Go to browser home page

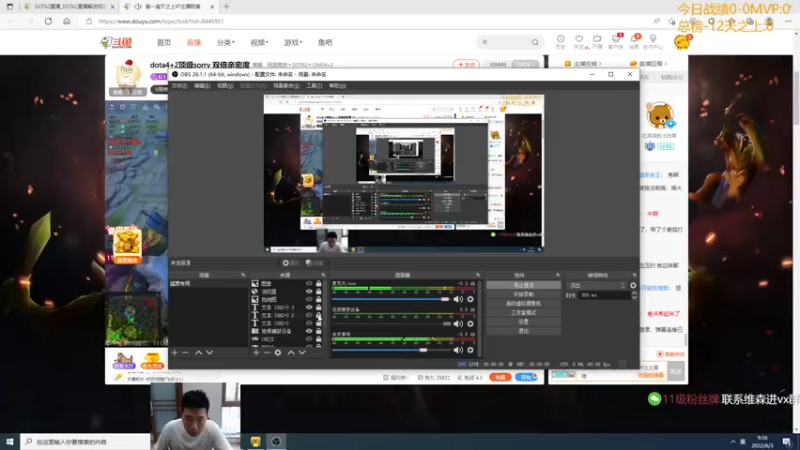66,21
